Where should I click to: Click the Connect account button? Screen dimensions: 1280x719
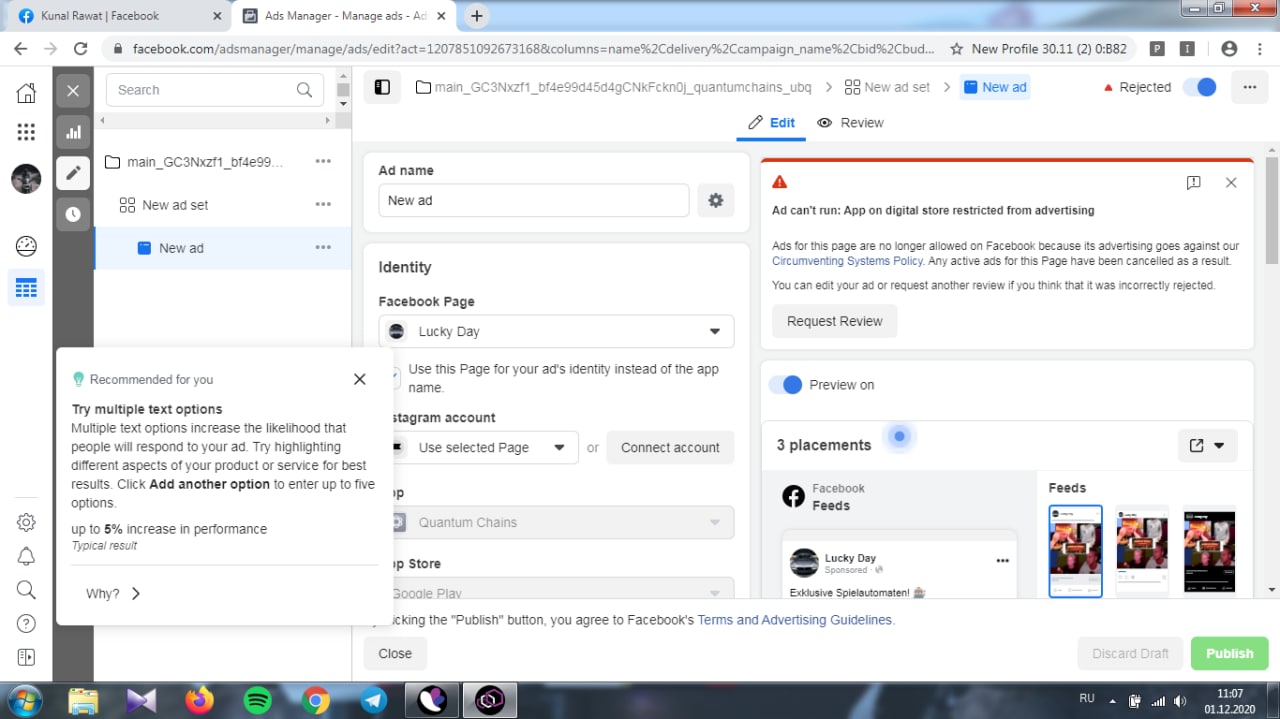point(670,447)
